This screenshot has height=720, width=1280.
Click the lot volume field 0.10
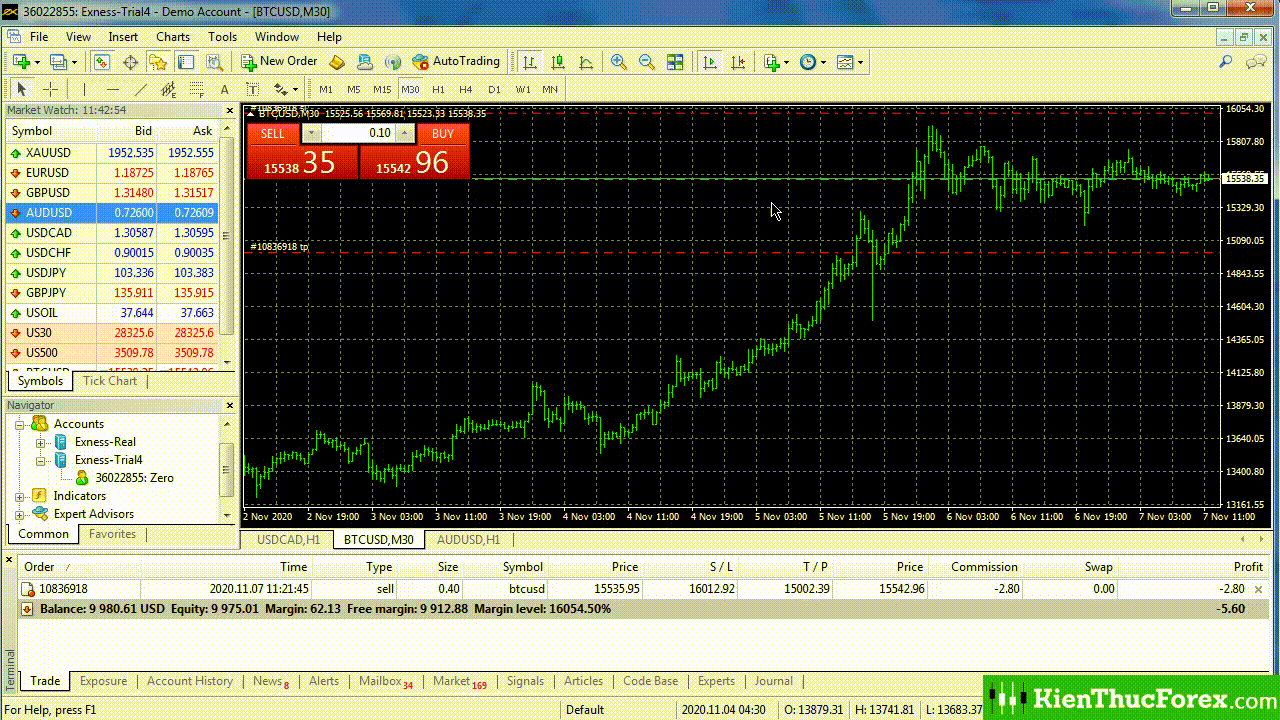point(358,133)
